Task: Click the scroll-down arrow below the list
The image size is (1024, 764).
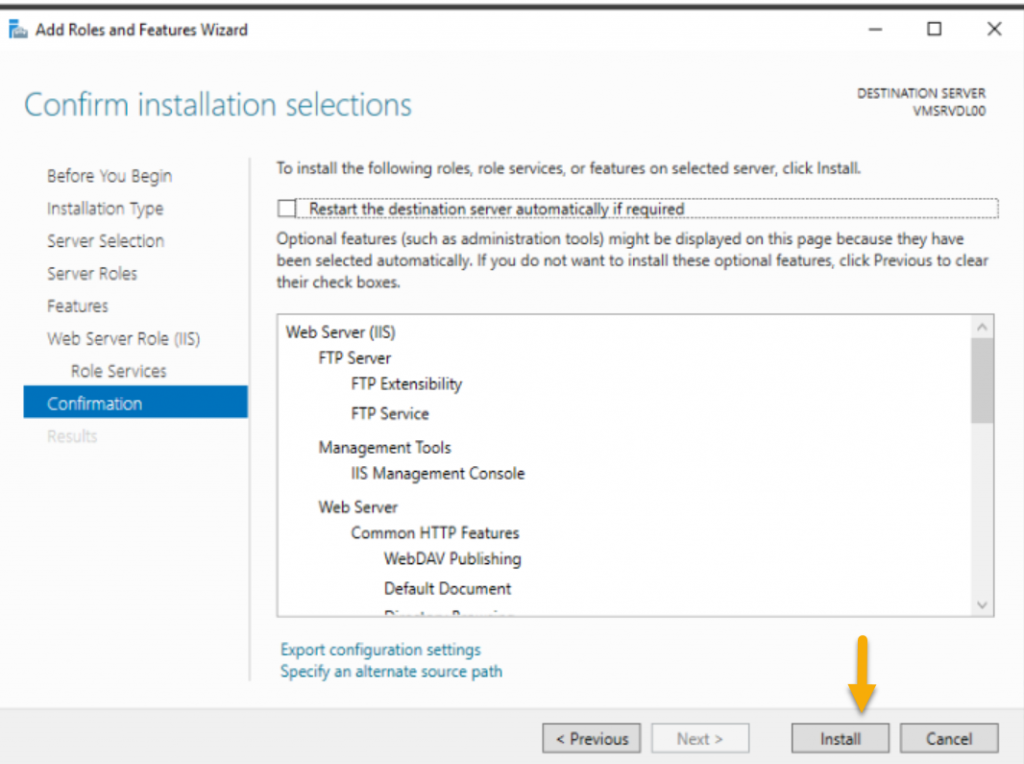Action: (x=981, y=604)
